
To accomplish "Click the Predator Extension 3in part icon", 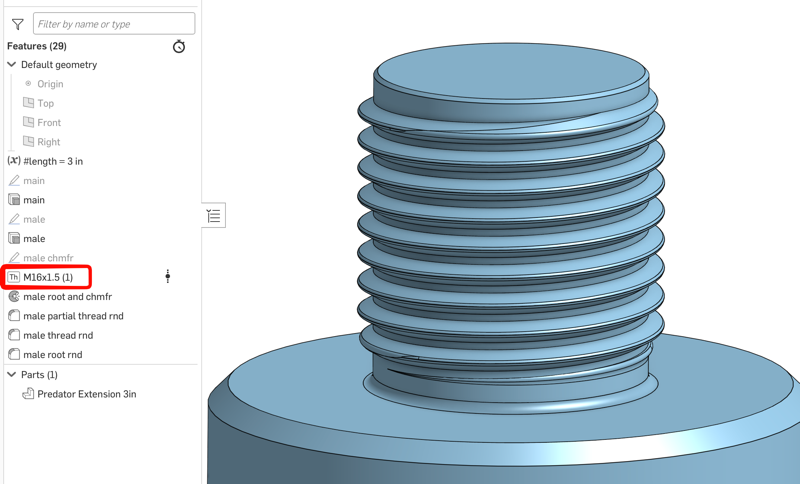I will click(x=28, y=394).
